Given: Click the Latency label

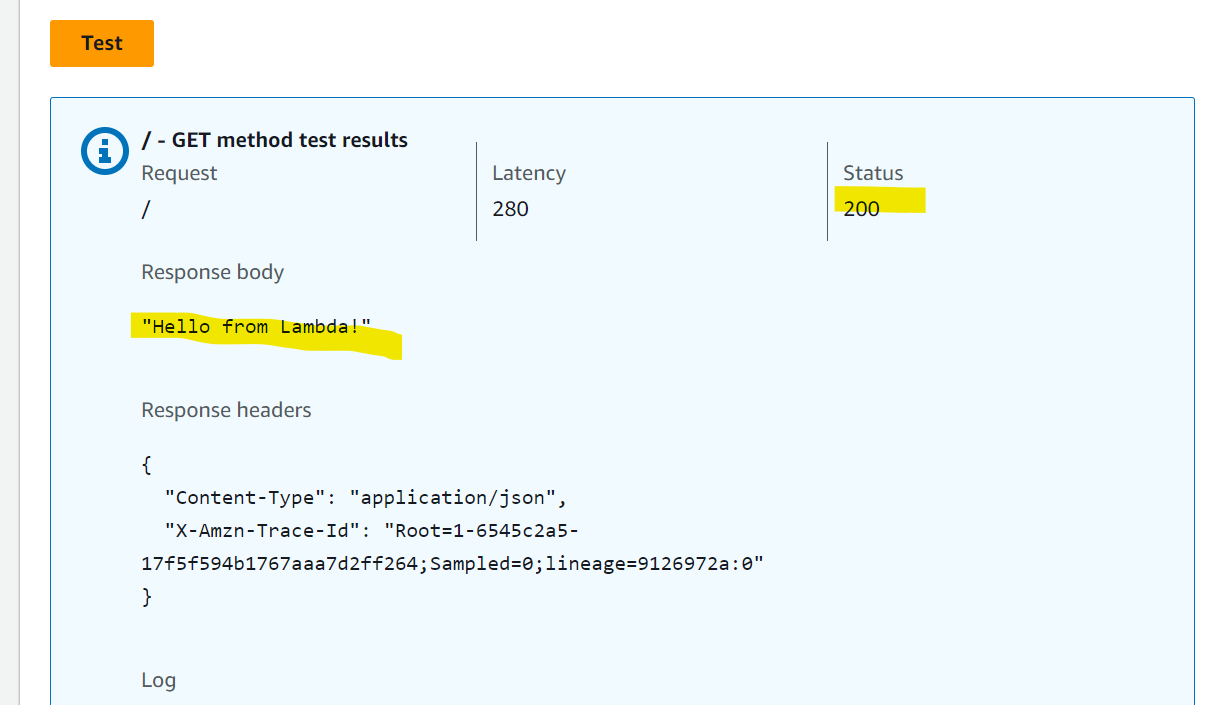Looking at the screenshot, I should click(x=529, y=173).
